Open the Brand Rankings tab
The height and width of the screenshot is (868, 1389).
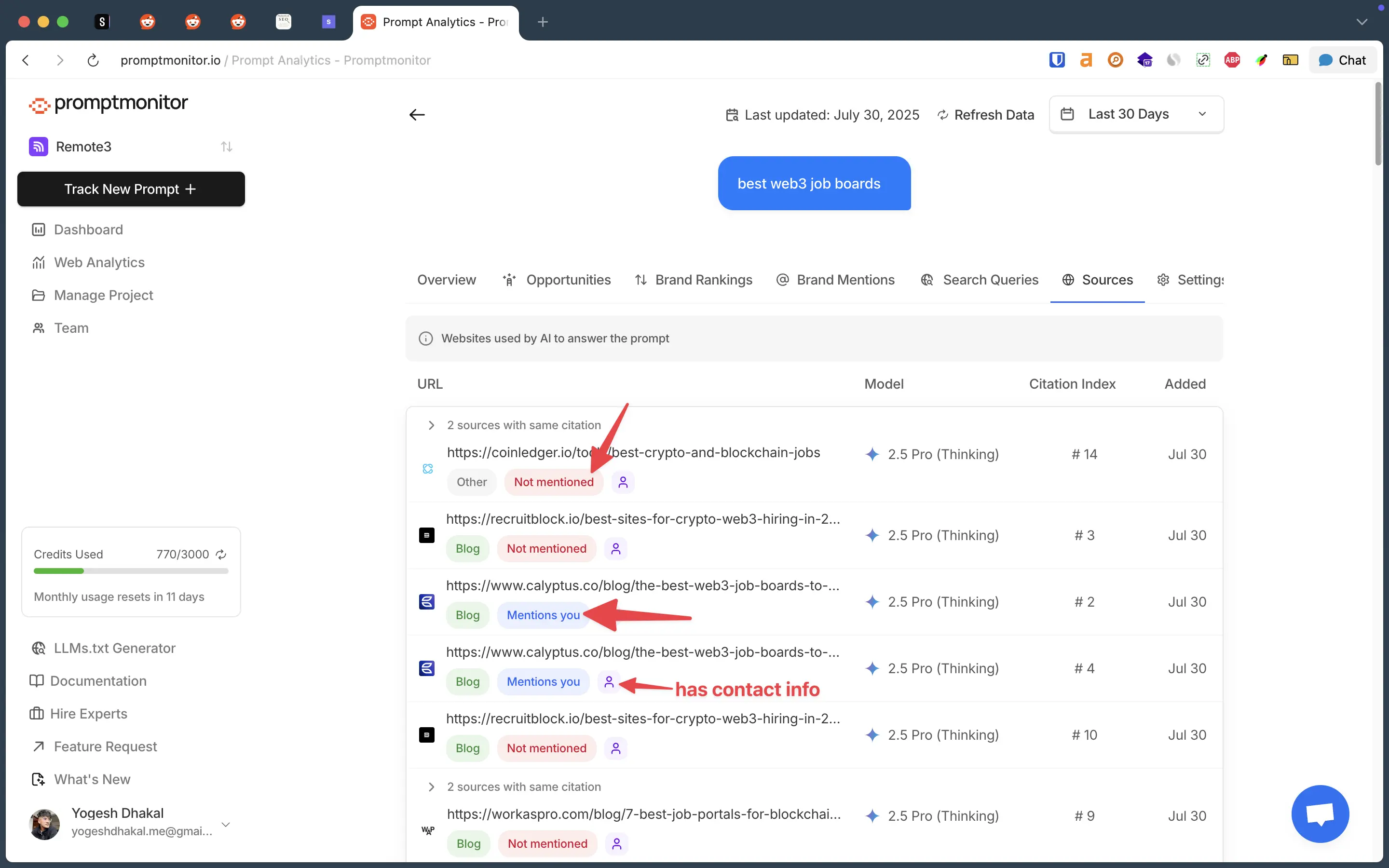(x=694, y=280)
